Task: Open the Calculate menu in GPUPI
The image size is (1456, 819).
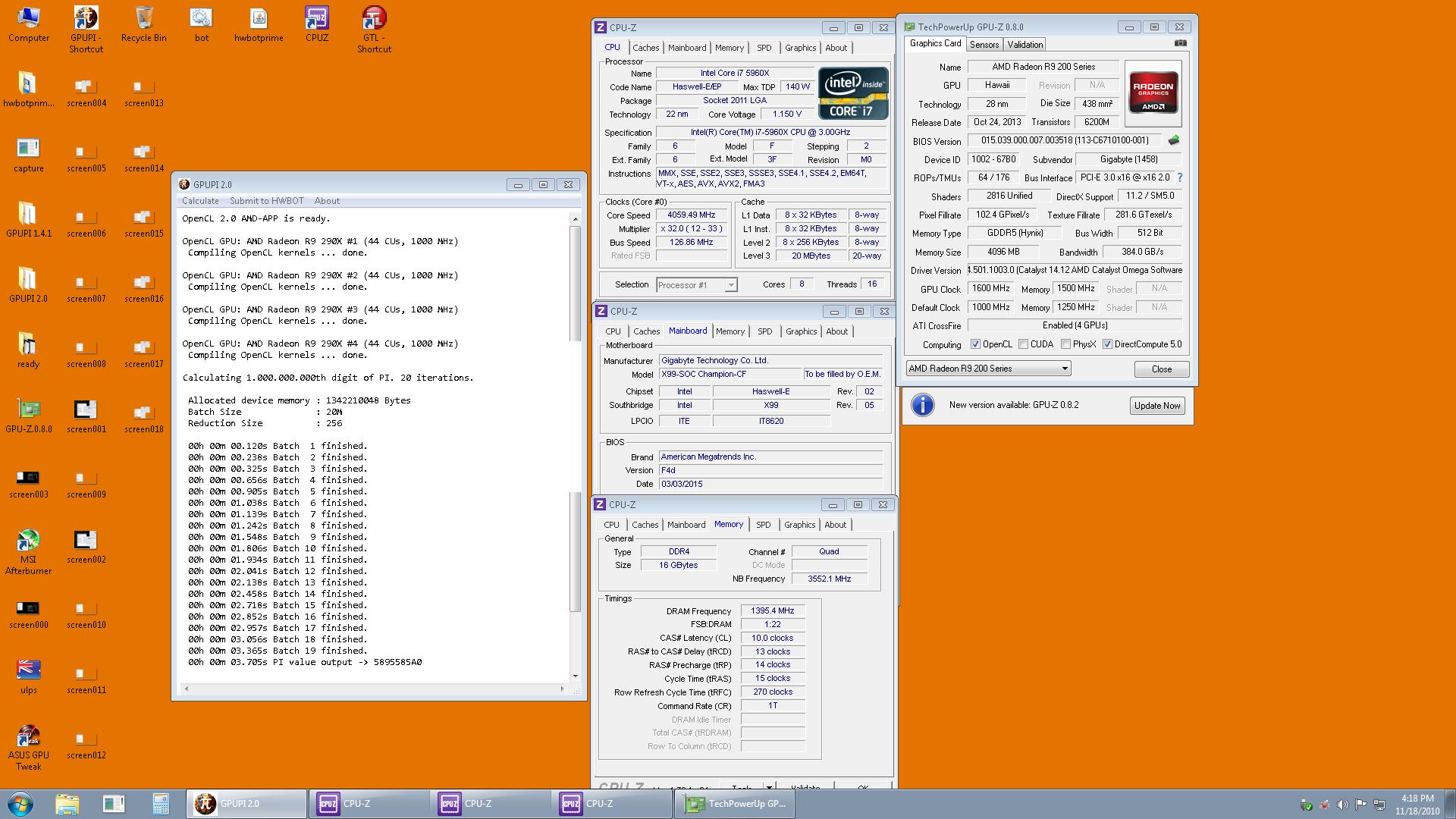Action: (x=200, y=201)
